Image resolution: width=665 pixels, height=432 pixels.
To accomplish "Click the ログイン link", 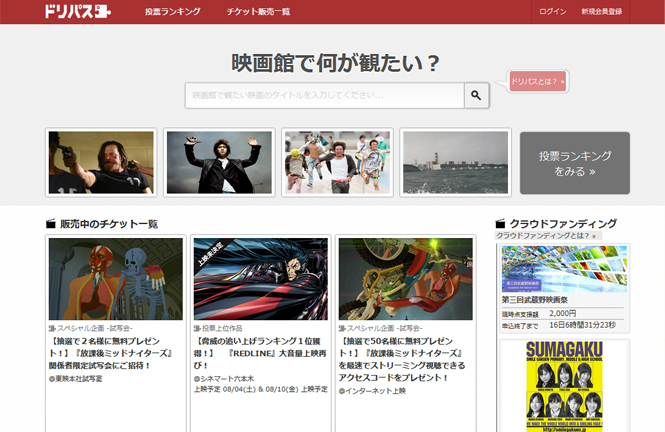I will tap(552, 12).
